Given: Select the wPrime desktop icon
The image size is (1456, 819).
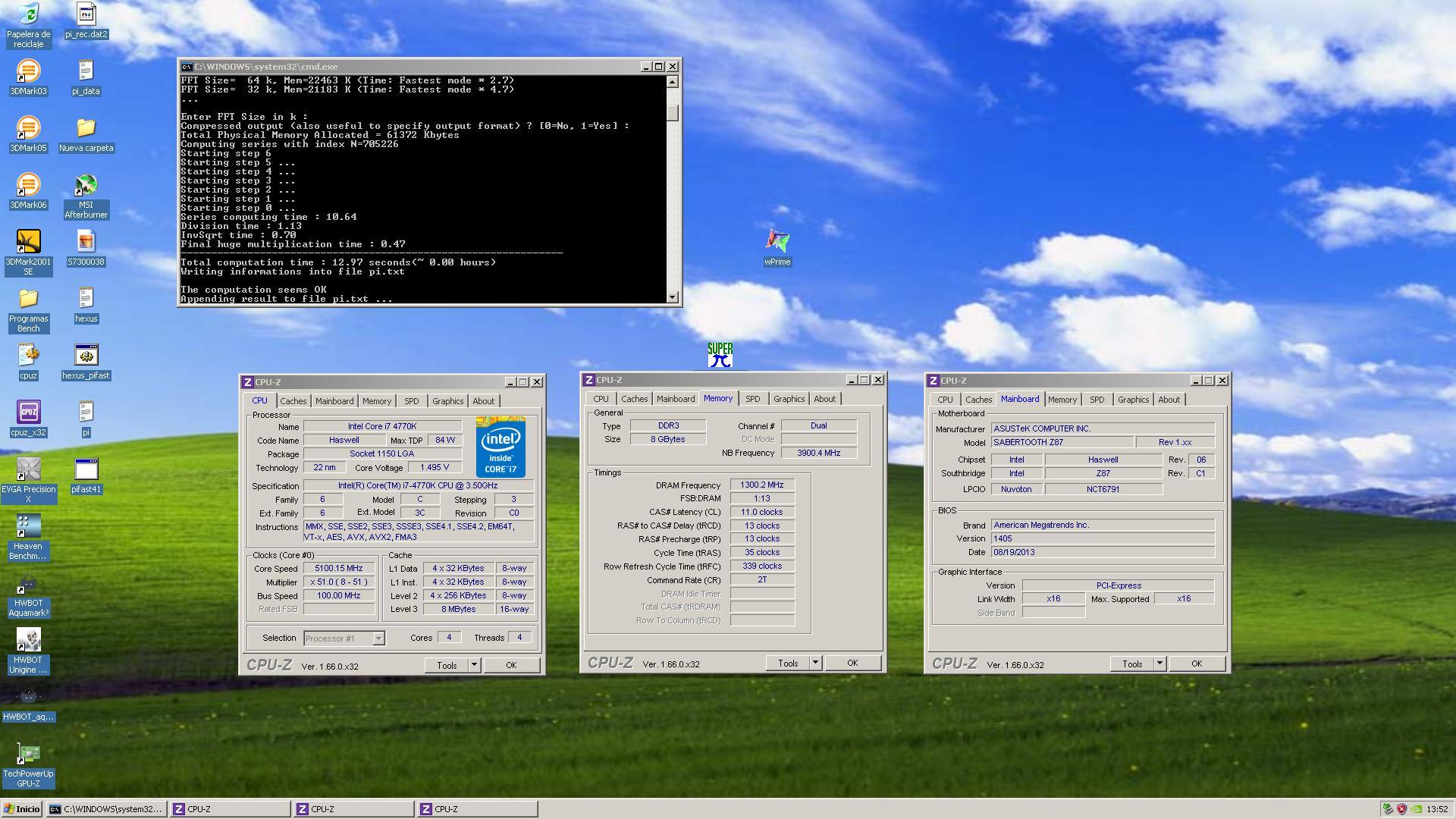Looking at the screenshot, I should [x=777, y=248].
